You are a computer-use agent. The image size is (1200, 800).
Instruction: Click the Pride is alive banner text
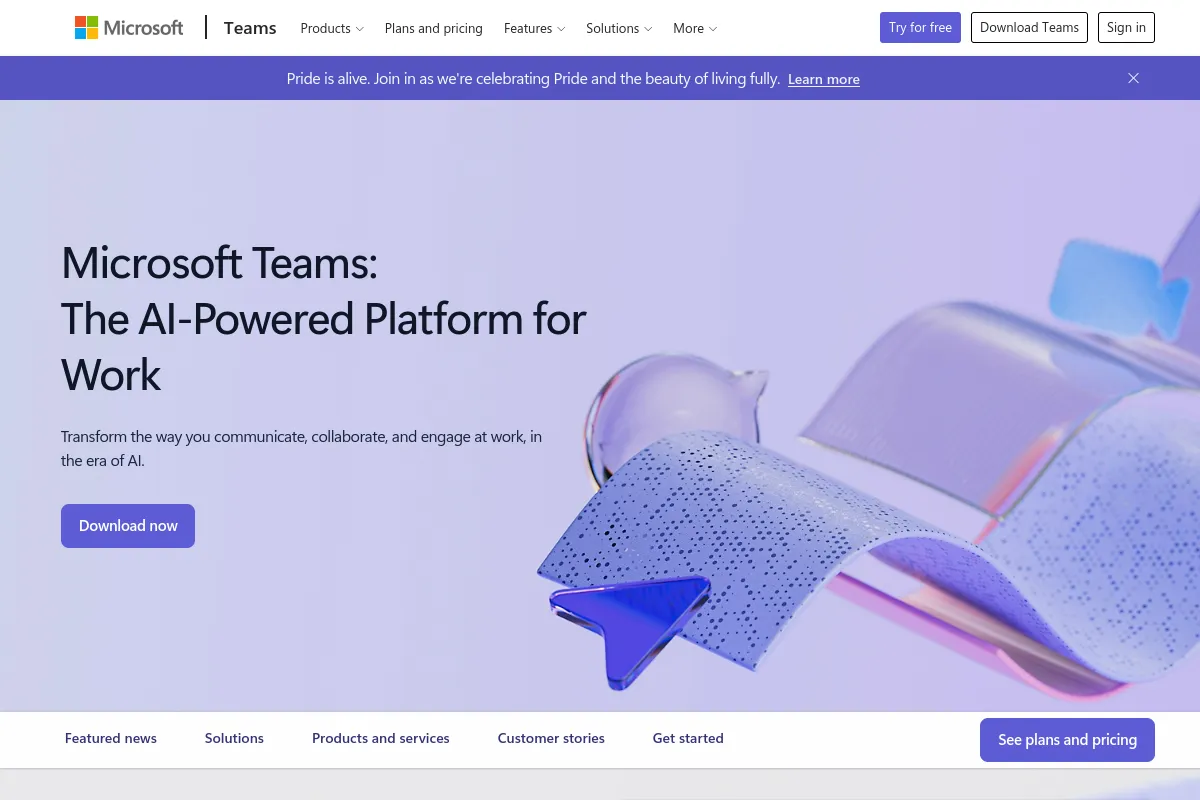click(x=533, y=78)
